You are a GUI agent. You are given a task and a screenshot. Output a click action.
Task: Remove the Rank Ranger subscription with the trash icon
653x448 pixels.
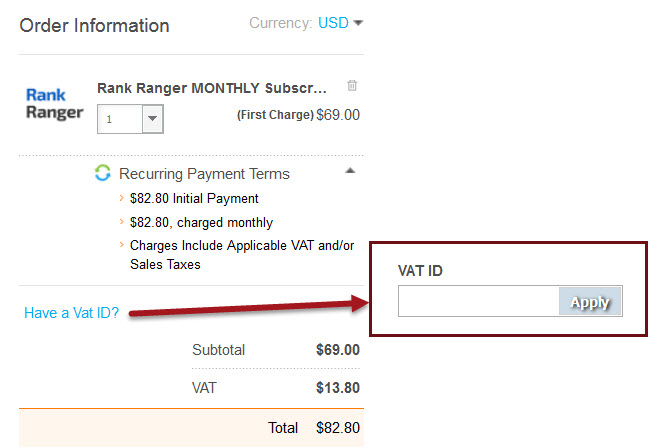coord(351,86)
